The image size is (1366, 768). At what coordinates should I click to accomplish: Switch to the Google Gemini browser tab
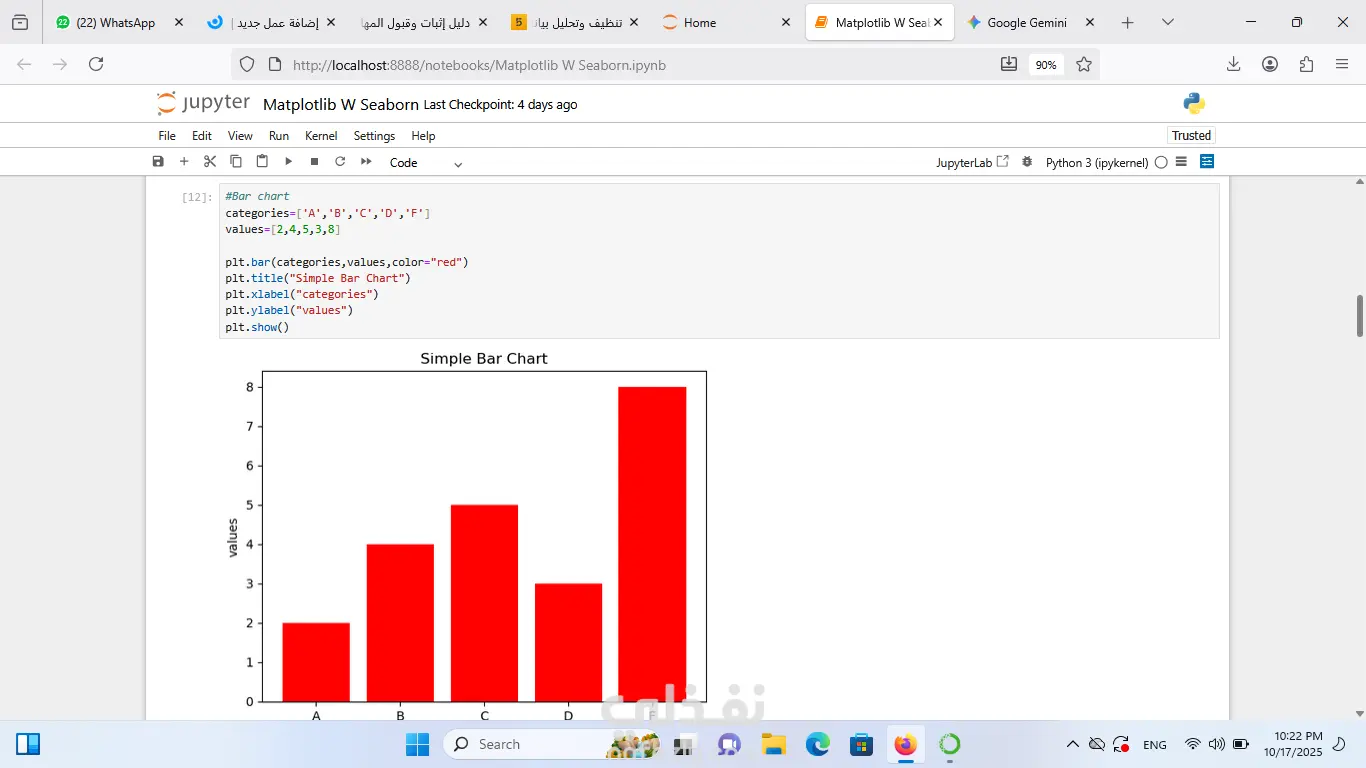tap(1031, 22)
